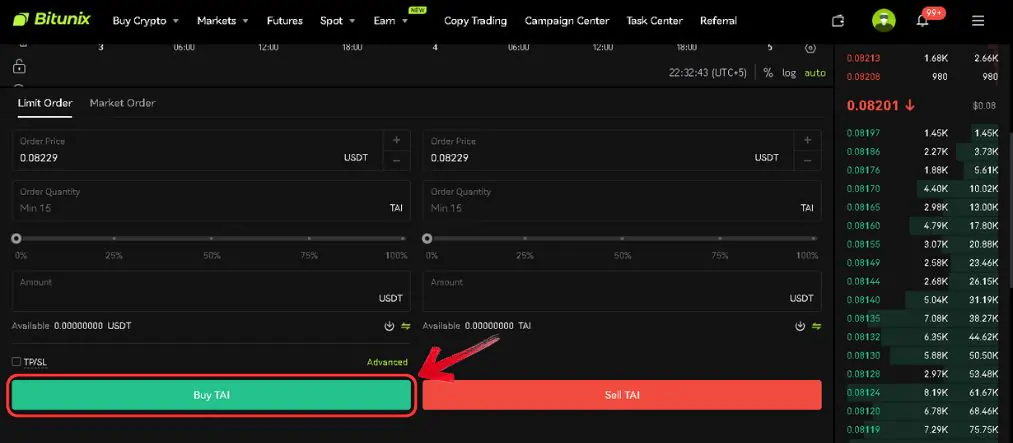Click the chart time settings icon
This screenshot has width=1013, height=443.
click(811, 48)
